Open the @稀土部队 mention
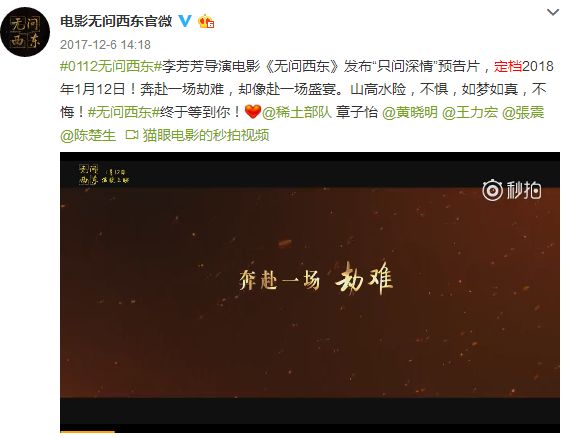This screenshot has height=438, width=574. [x=297, y=112]
